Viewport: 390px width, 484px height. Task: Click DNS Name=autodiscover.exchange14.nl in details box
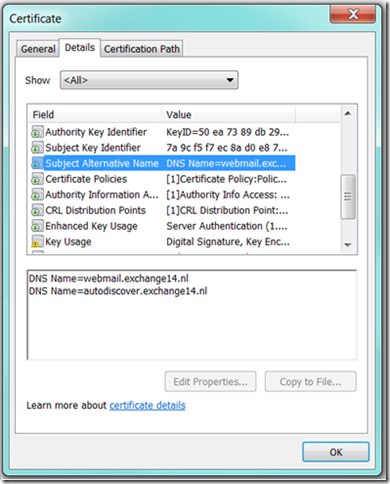coord(118,291)
